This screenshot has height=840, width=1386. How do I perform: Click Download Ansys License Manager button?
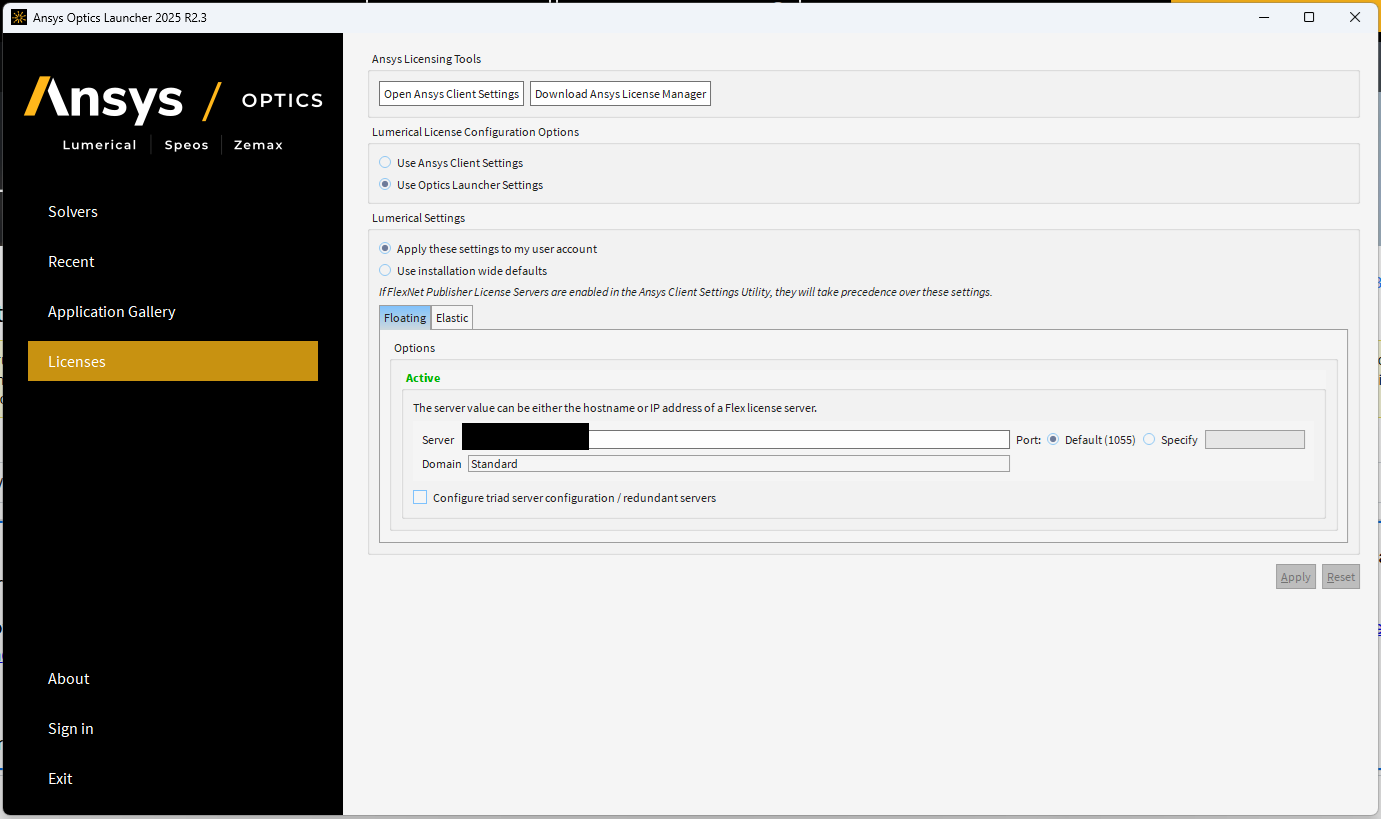620,94
